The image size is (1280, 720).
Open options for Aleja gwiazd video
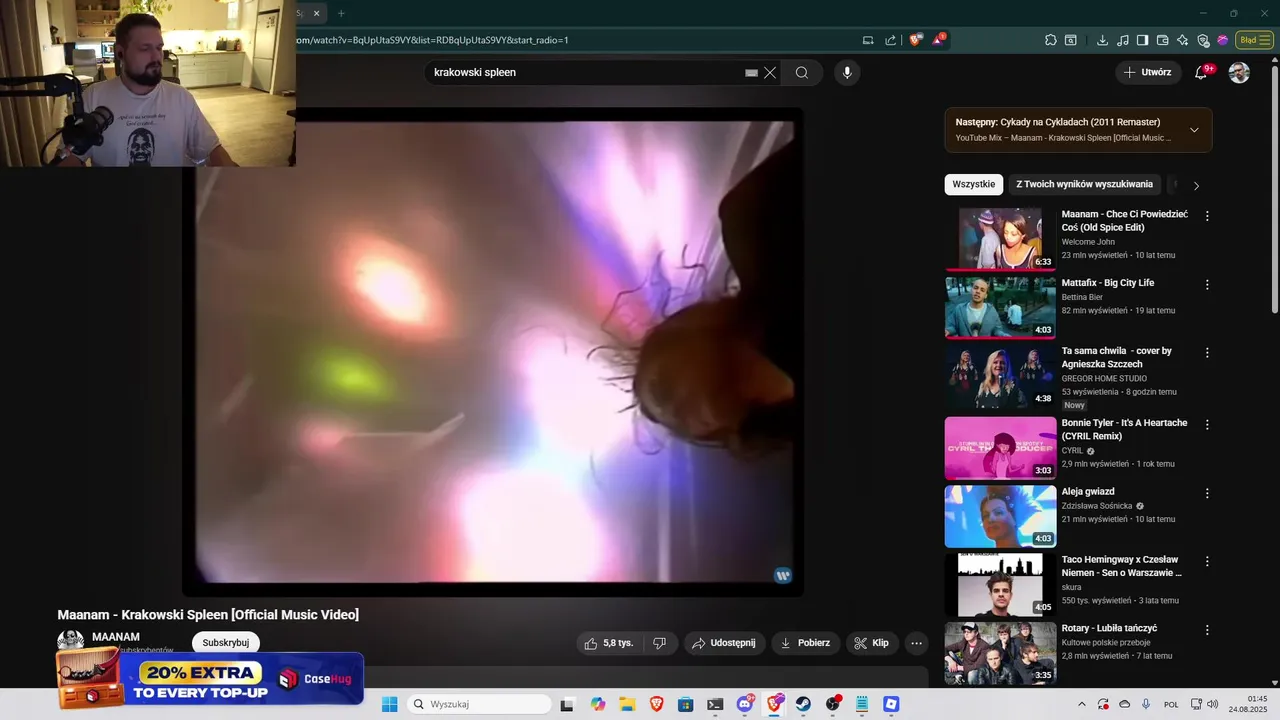pos(1207,493)
